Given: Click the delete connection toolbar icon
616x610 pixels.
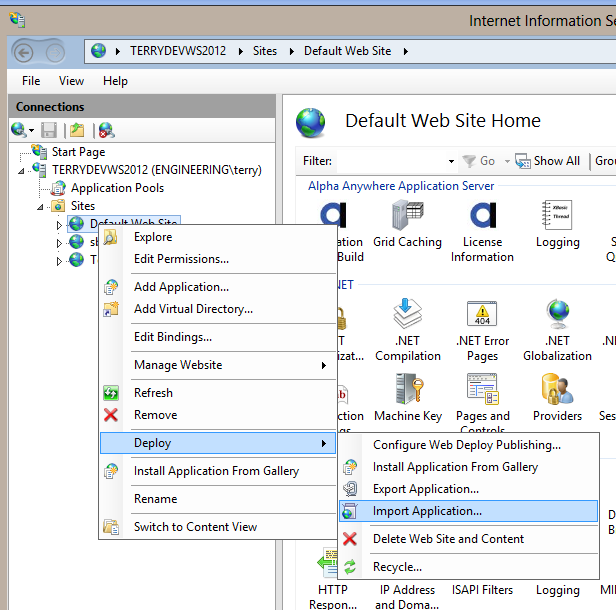Looking at the screenshot, I should (106, 130).
